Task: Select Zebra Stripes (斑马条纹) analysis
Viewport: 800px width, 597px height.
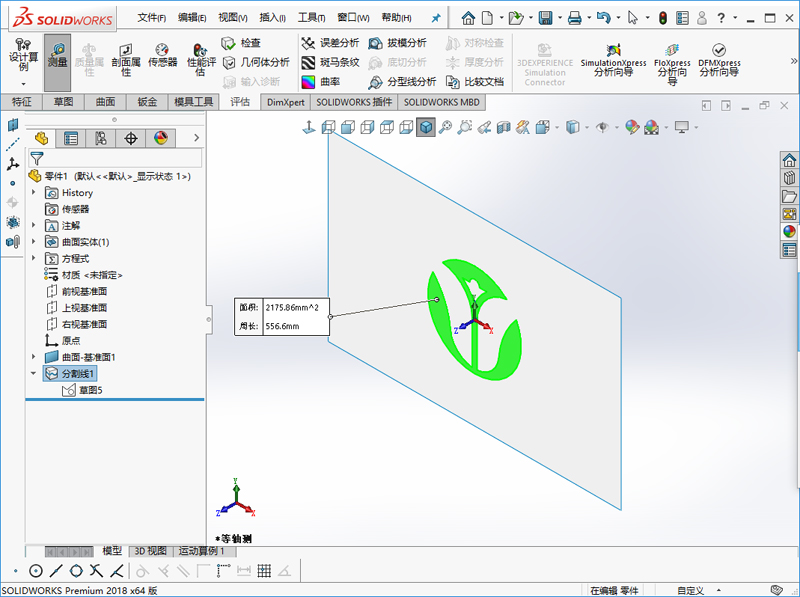Action: pos(331,62)
